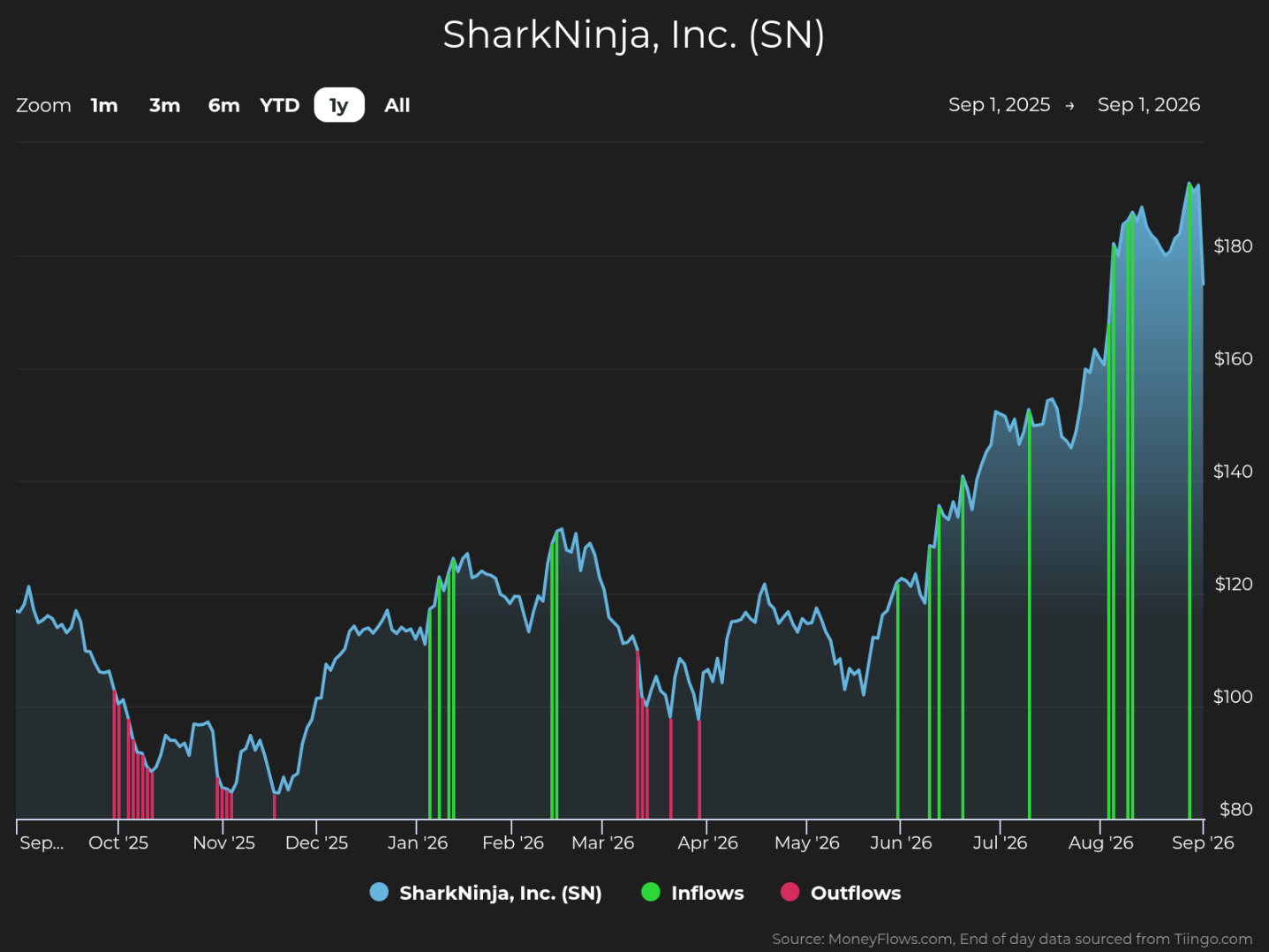The height and width of the screenshot is (952, 1269).
Task: Click the $180 axis label
Action: coord(1233,246)
